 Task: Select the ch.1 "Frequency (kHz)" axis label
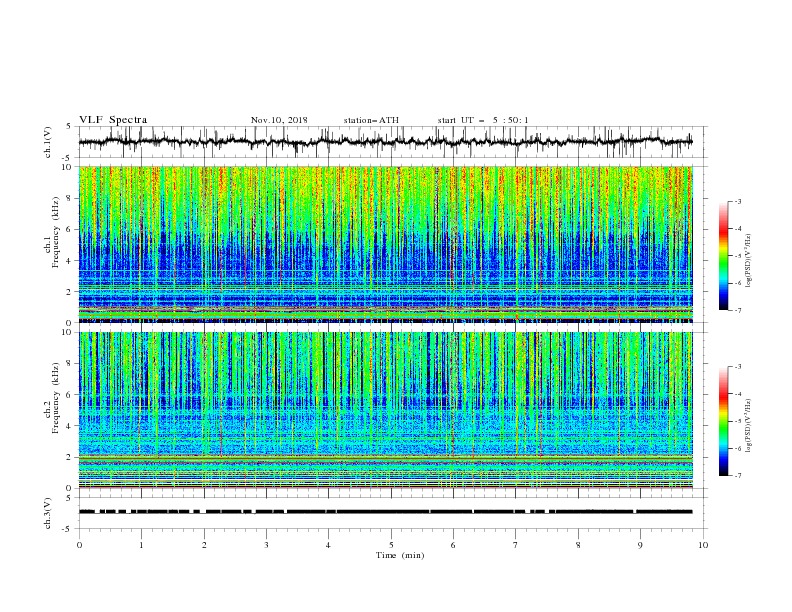click(56, 232)
